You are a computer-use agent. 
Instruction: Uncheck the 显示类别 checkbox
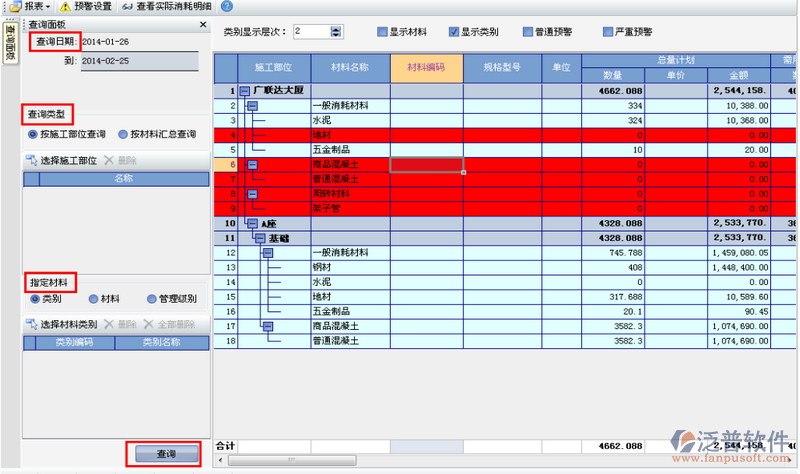coord(454,32)
